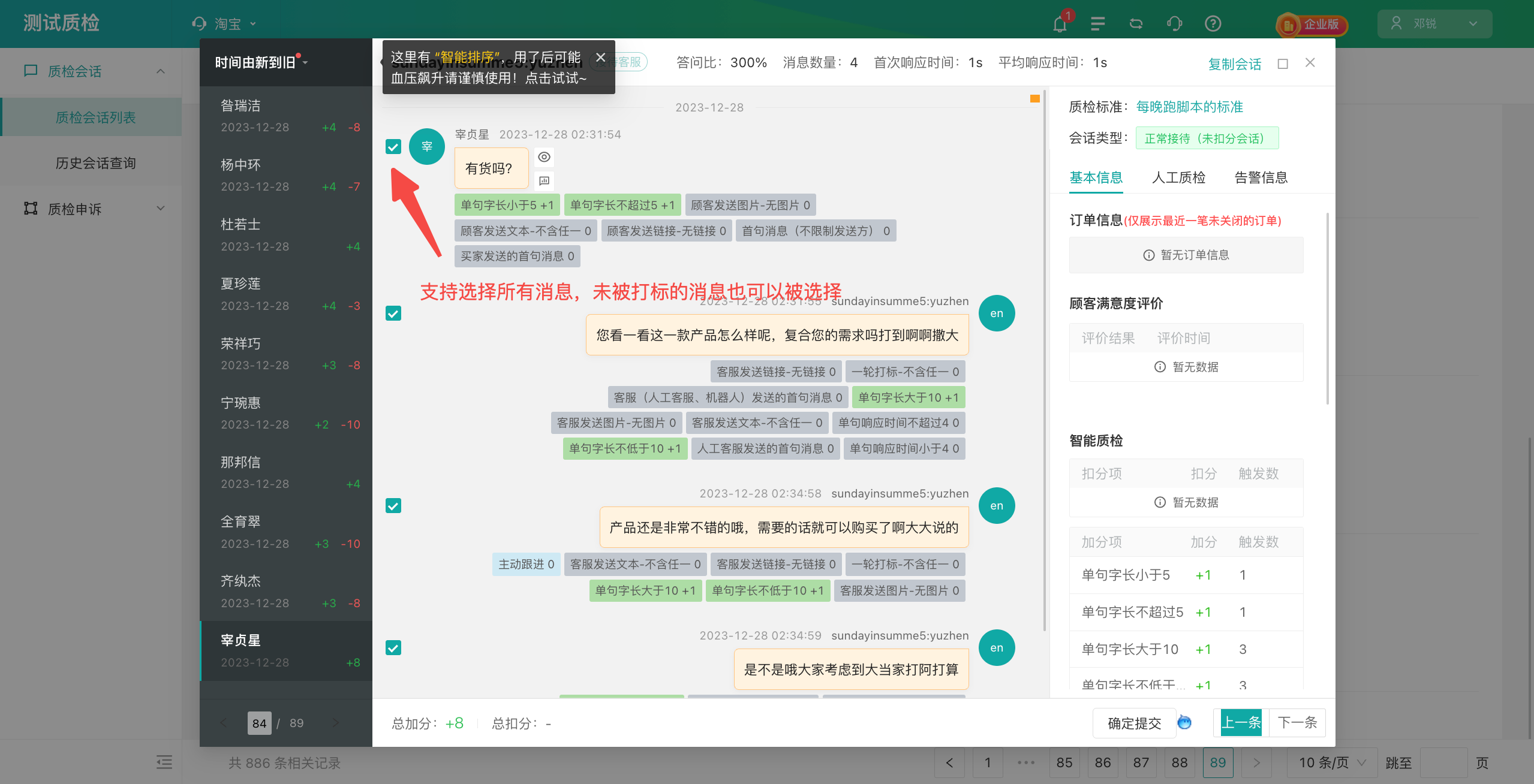Click the eye icon beside 有货吗 message
The height and width of the screenshot is (784, 1534).
pos(544,157)
